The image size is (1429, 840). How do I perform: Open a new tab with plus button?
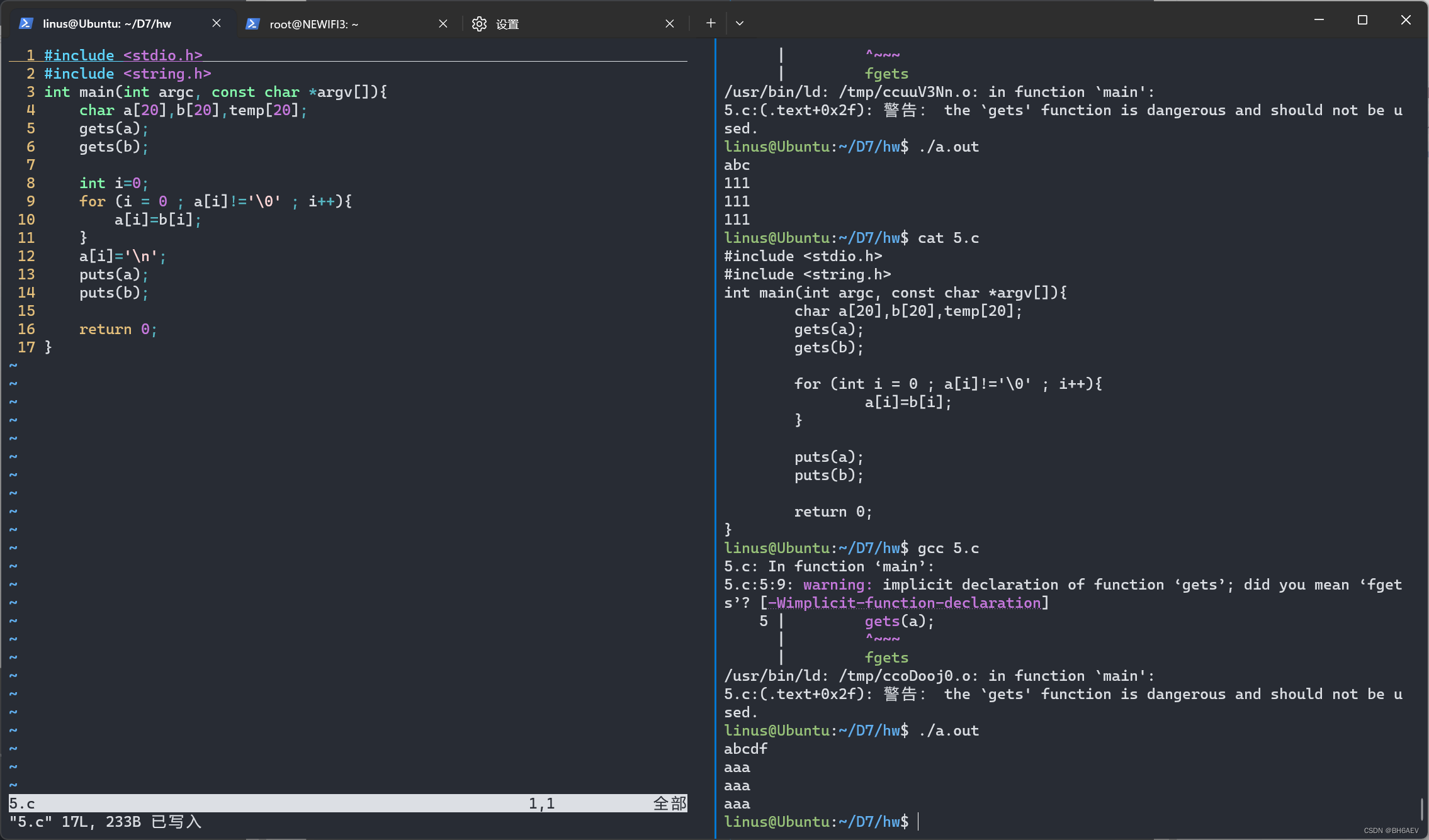711,23
